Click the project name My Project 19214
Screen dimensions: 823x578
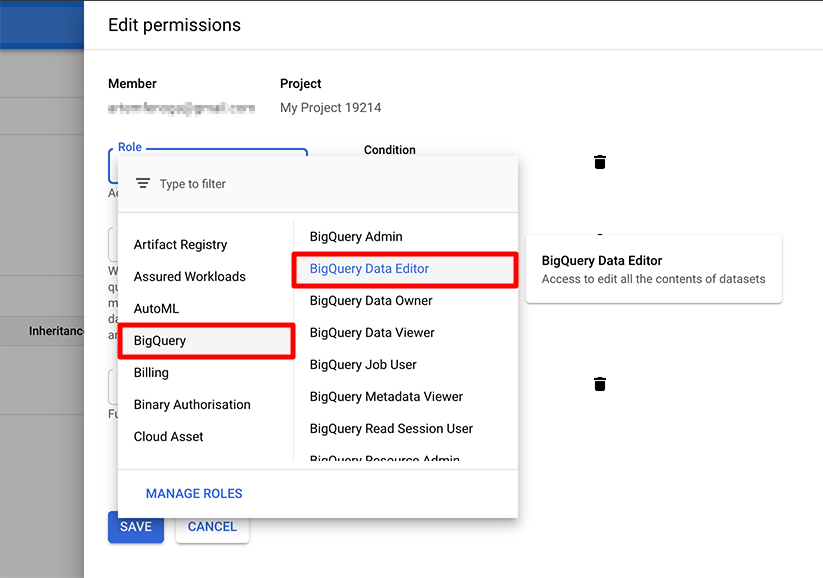(x=330, y=108)
